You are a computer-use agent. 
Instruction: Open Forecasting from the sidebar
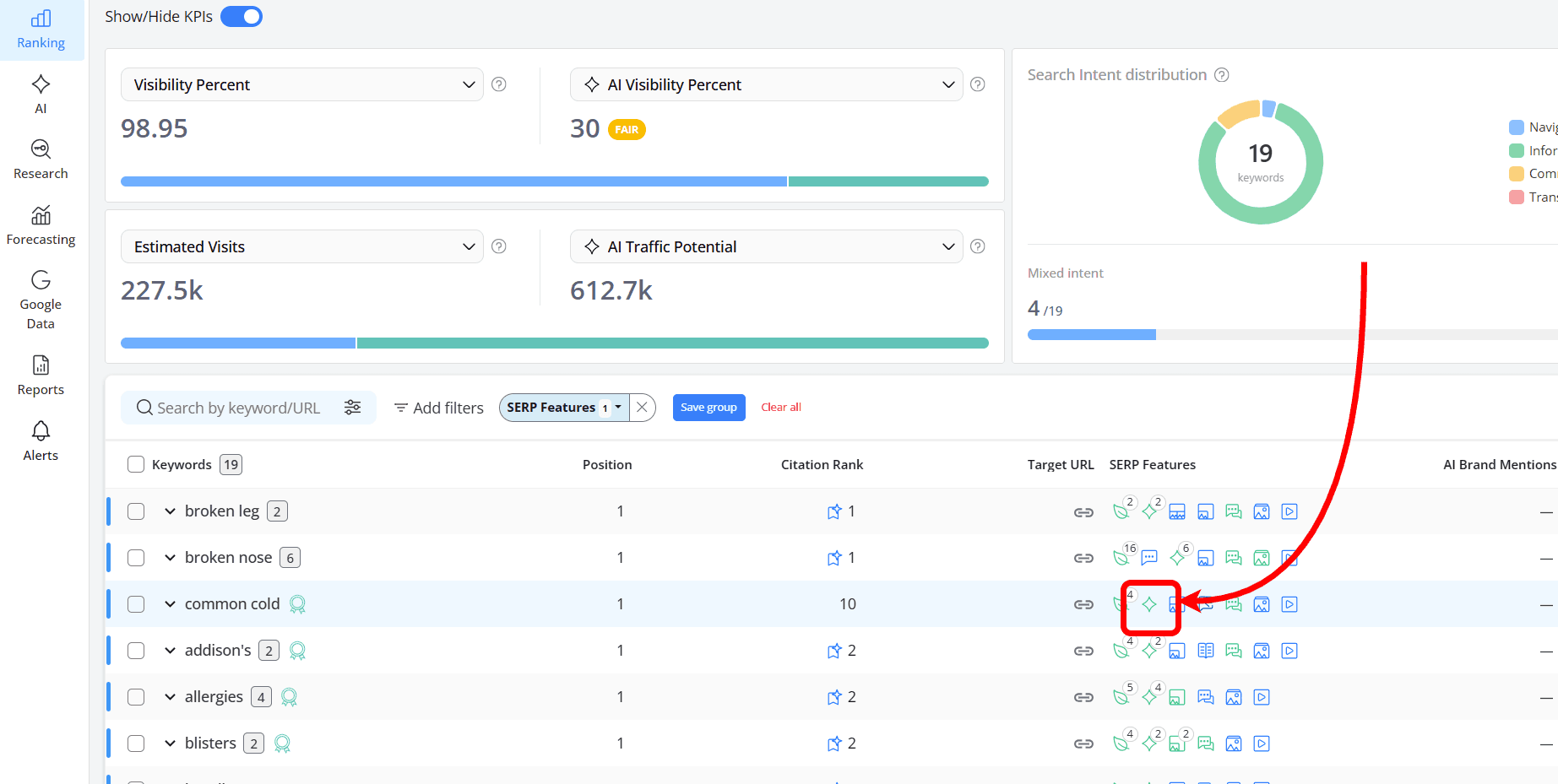point(40,224)
